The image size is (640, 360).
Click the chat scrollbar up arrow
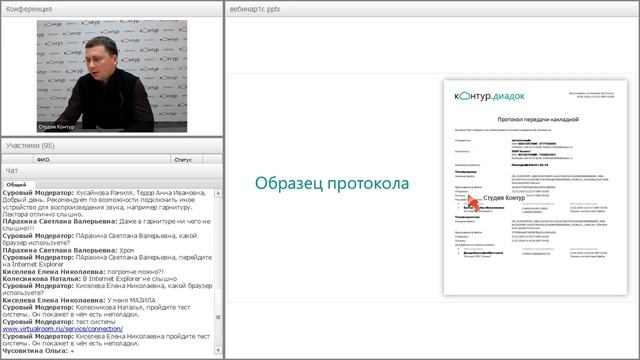(x=218, y=193)
